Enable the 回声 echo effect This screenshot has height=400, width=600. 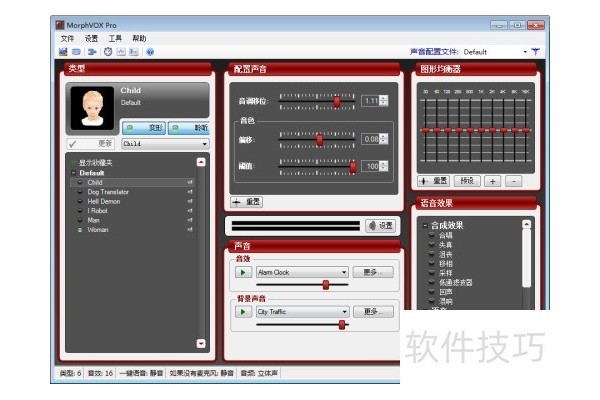pyautogui.click(x=432, y=292)
